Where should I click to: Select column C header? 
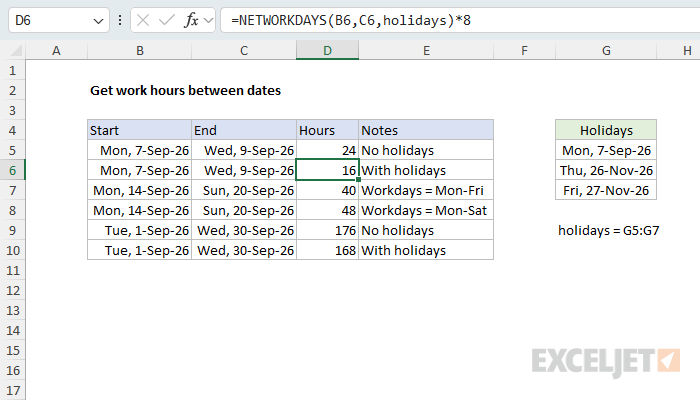coord(244,50)
